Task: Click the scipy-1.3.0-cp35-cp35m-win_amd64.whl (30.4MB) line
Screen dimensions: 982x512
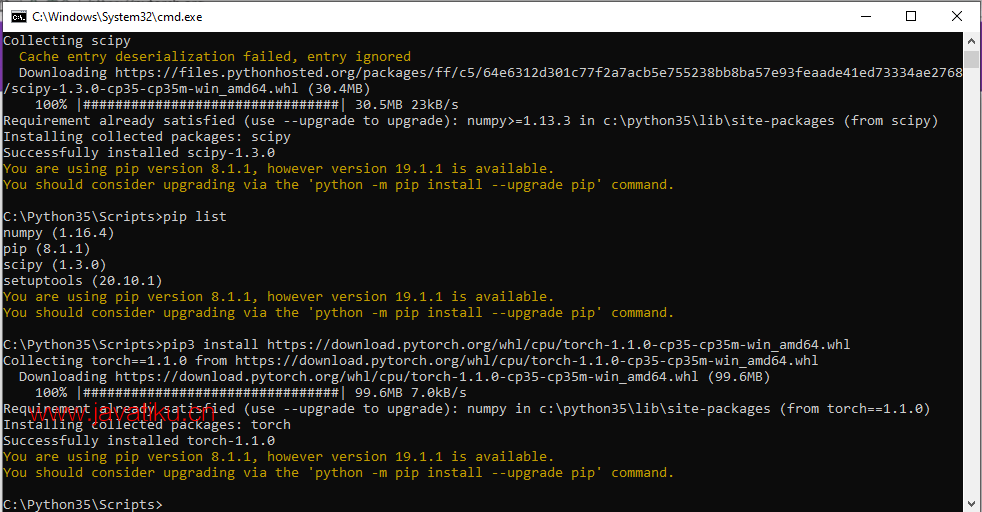Action: pos(187,89)
